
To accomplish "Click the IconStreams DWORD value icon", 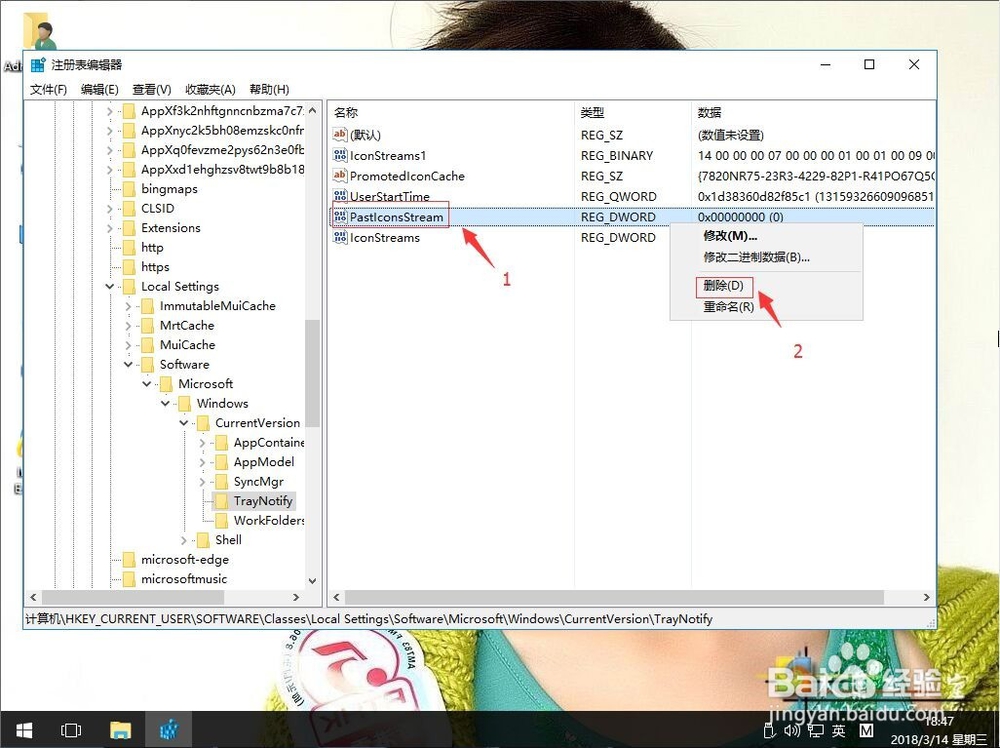I will [x=340, y=237].
